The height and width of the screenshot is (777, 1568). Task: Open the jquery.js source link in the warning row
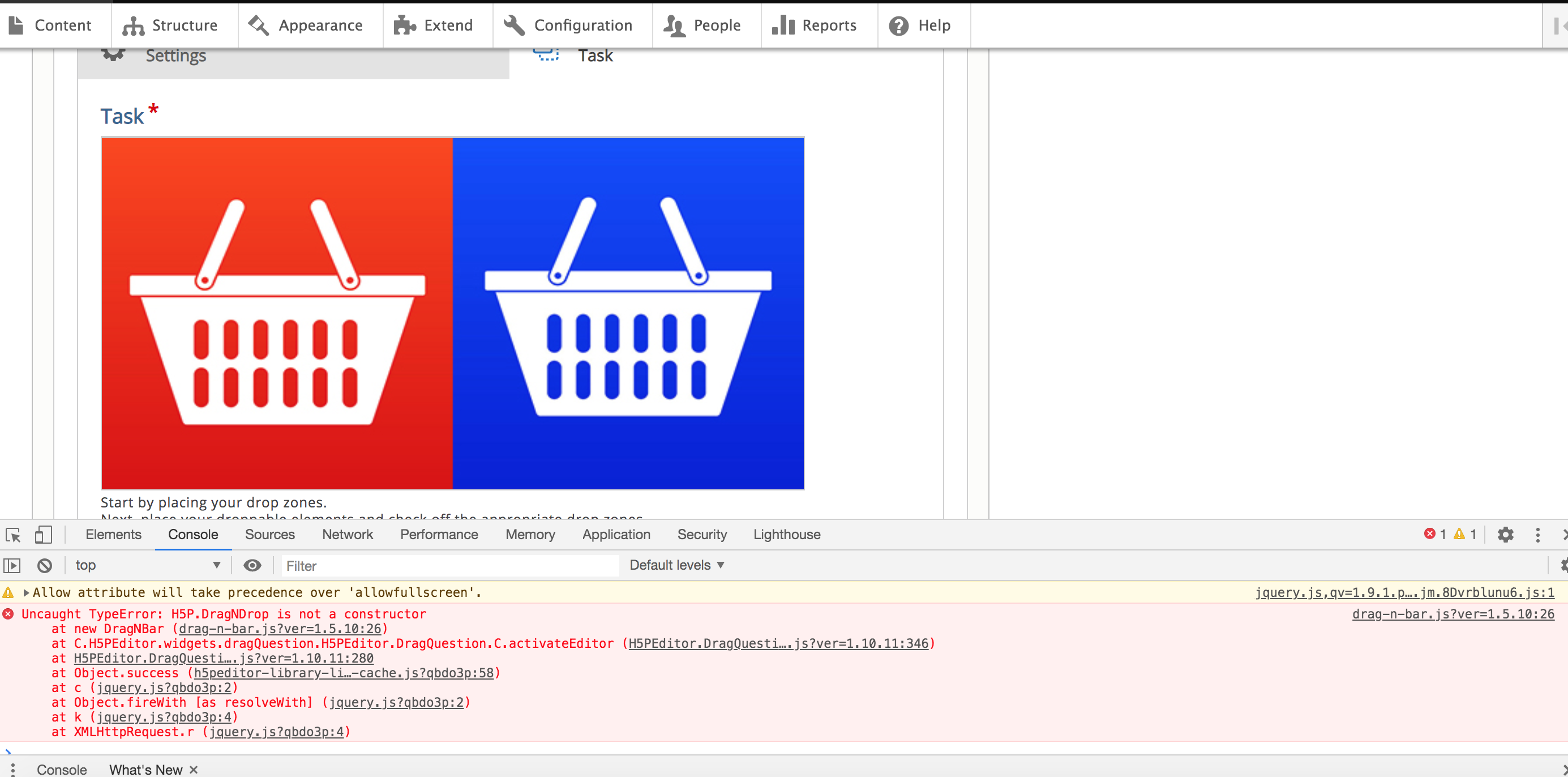pyautogui.click(x=1404, y=592)
